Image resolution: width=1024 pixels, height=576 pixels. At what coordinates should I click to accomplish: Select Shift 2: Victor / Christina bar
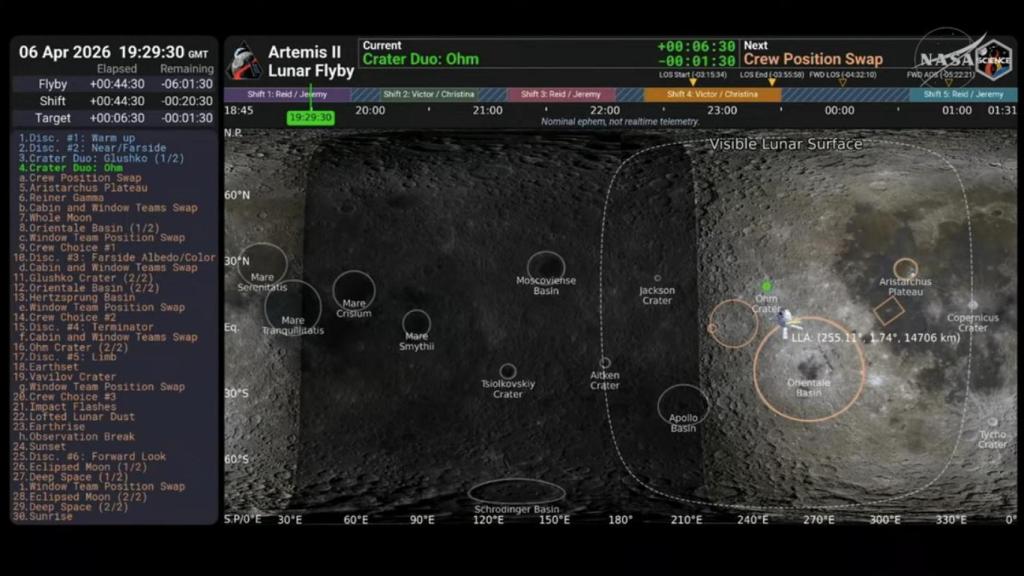click(x=429, y=94)
